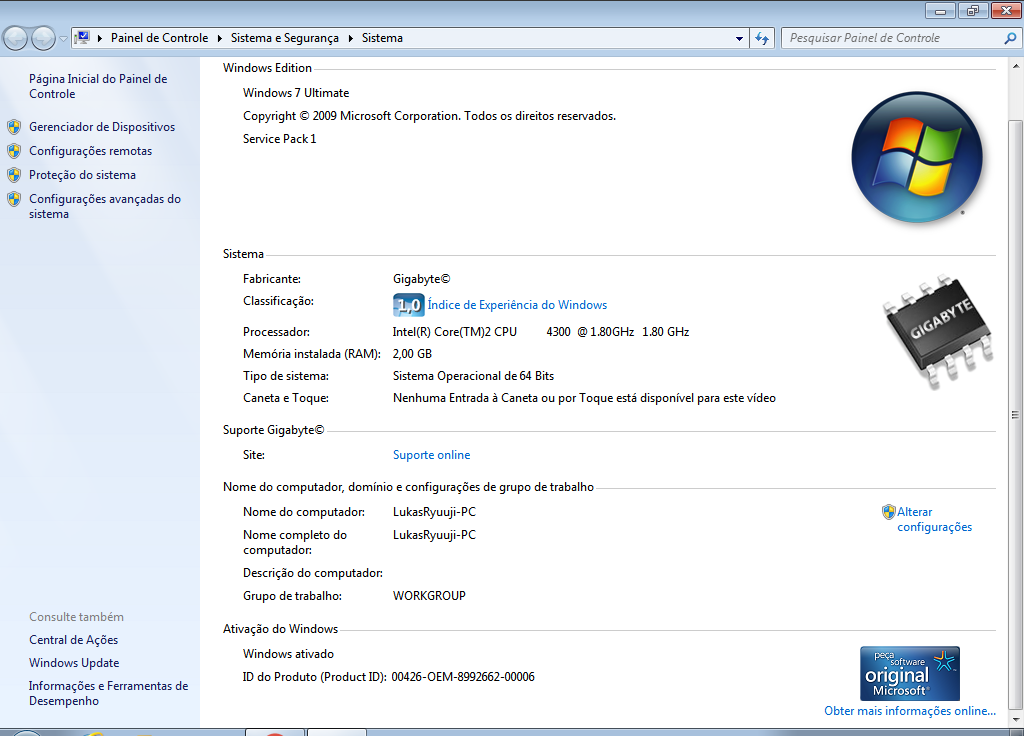Click the 'LukasRyuuji-PC' value beside Nome do computador
This screenshot has width=1024, height=736.
[434, 512]
